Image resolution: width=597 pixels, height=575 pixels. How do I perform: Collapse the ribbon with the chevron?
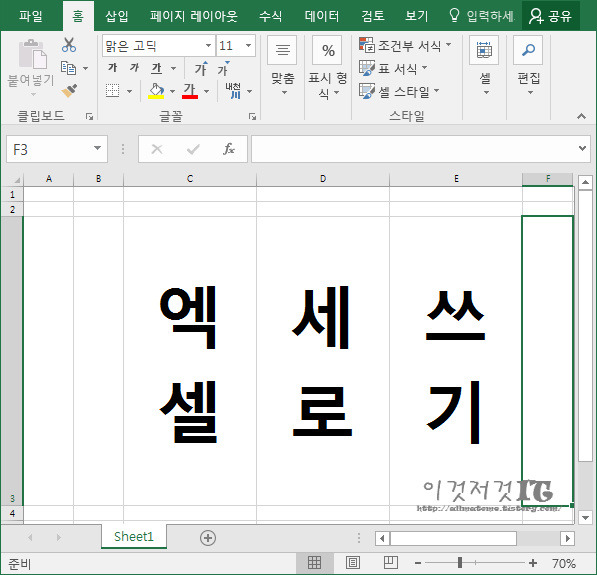click(x=581, y=116)
